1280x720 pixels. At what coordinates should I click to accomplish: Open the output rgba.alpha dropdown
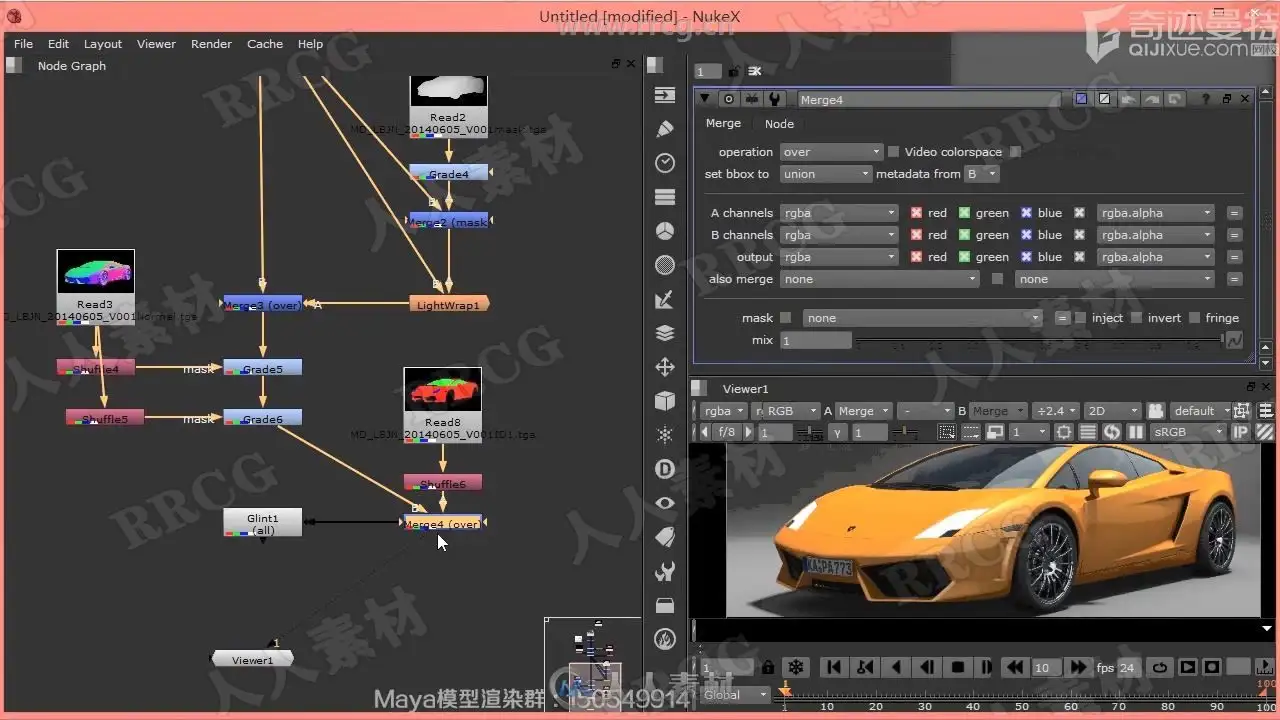(x=1156, y=257)
